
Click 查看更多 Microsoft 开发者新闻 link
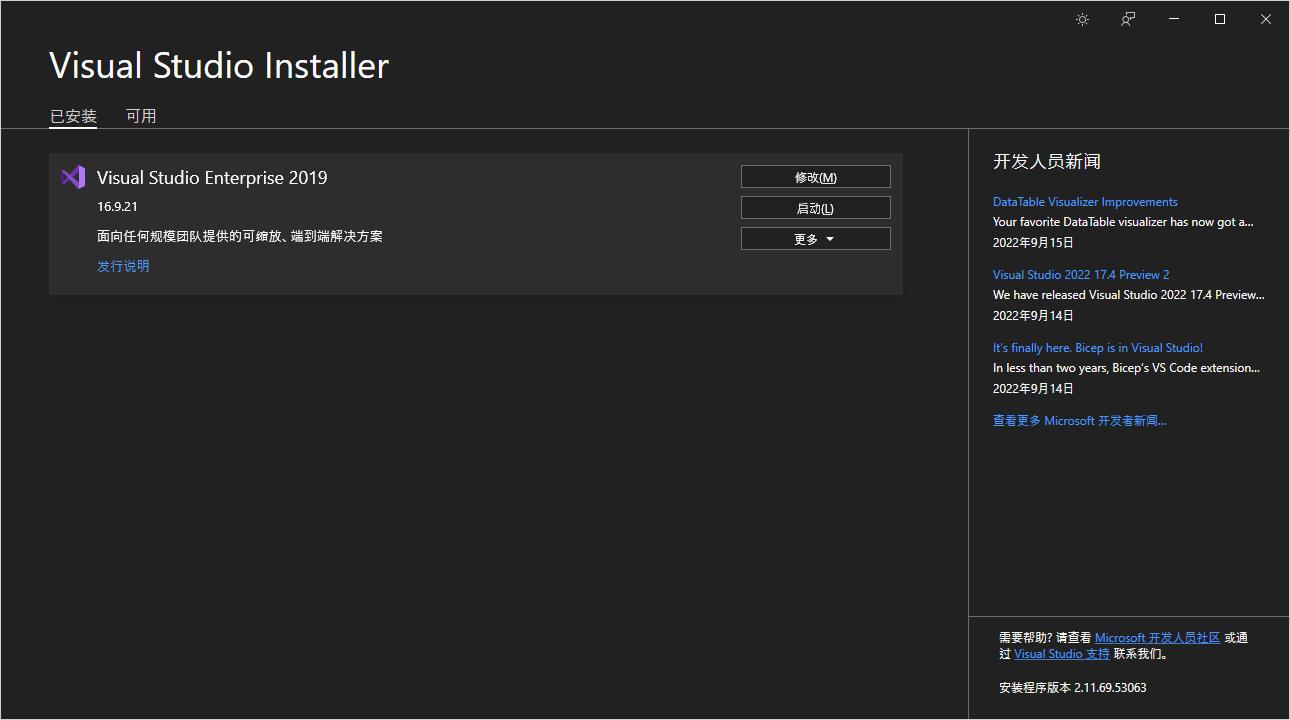pos(1079,421)
